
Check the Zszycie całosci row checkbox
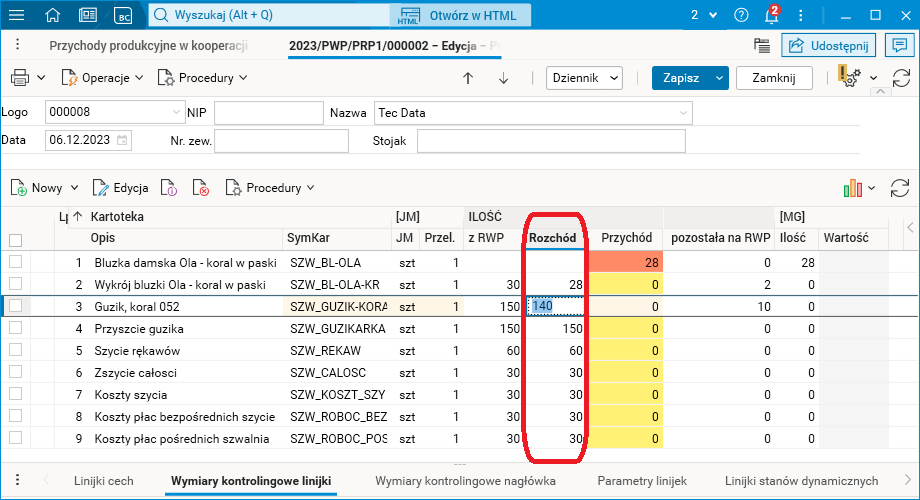tap(16, 372)
